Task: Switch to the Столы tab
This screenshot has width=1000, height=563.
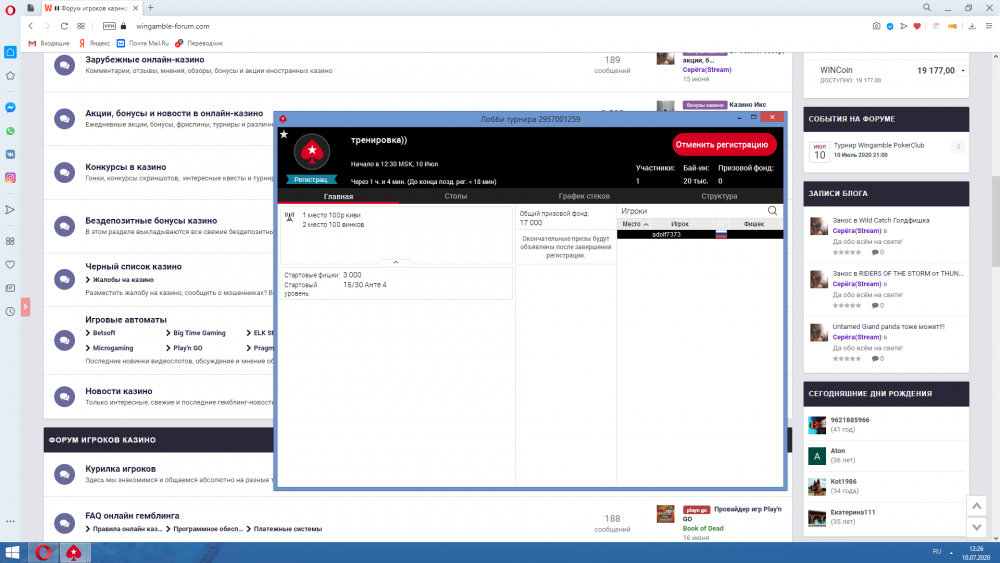Action: (455, 197)
